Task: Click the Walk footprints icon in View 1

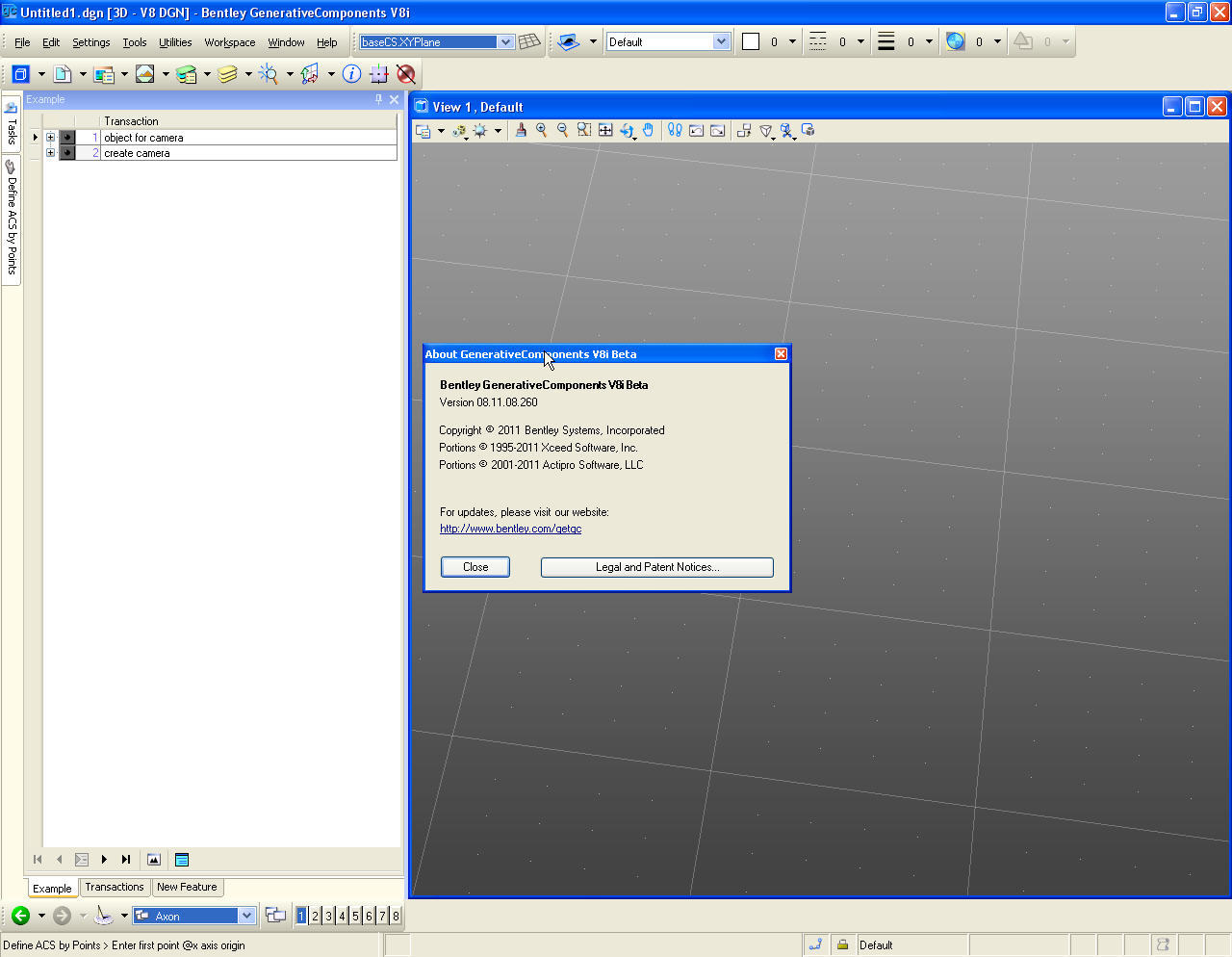Action: [x=675, y=130]
